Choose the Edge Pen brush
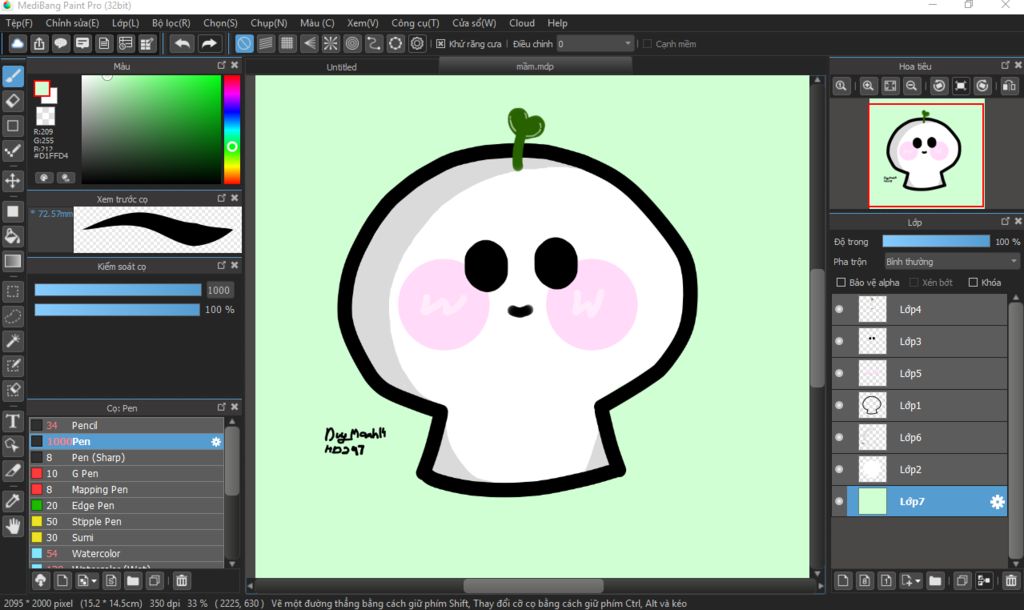1024x610 pixels. pyautogui.click(x=127, y=506)
